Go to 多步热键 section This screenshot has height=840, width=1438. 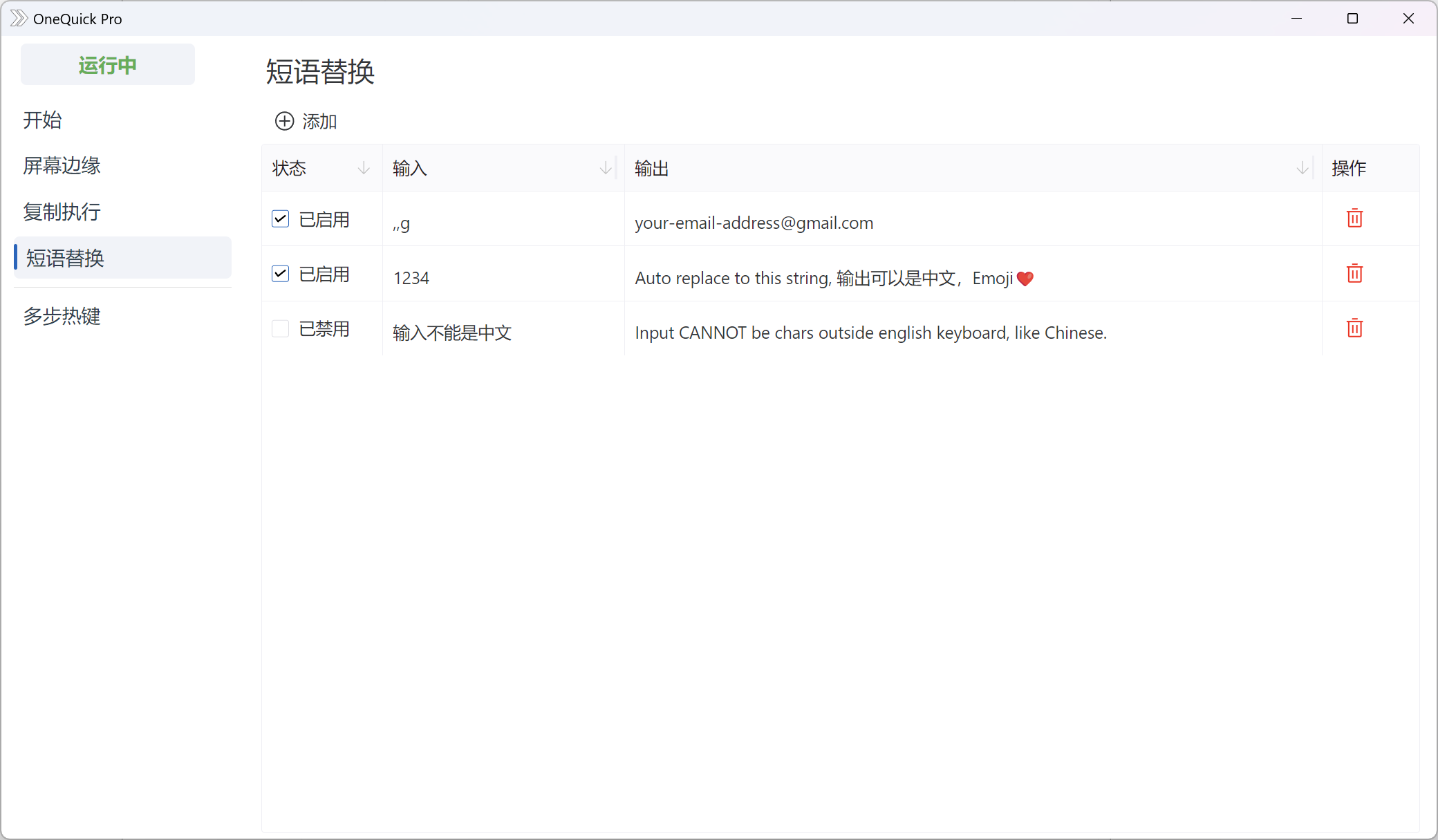click(62, 317)
